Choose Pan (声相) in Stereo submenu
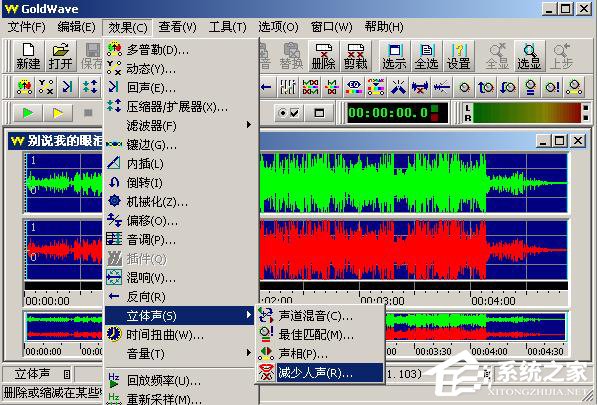The height and width of the screenshot is (405, 597). [x=320, y=354]
